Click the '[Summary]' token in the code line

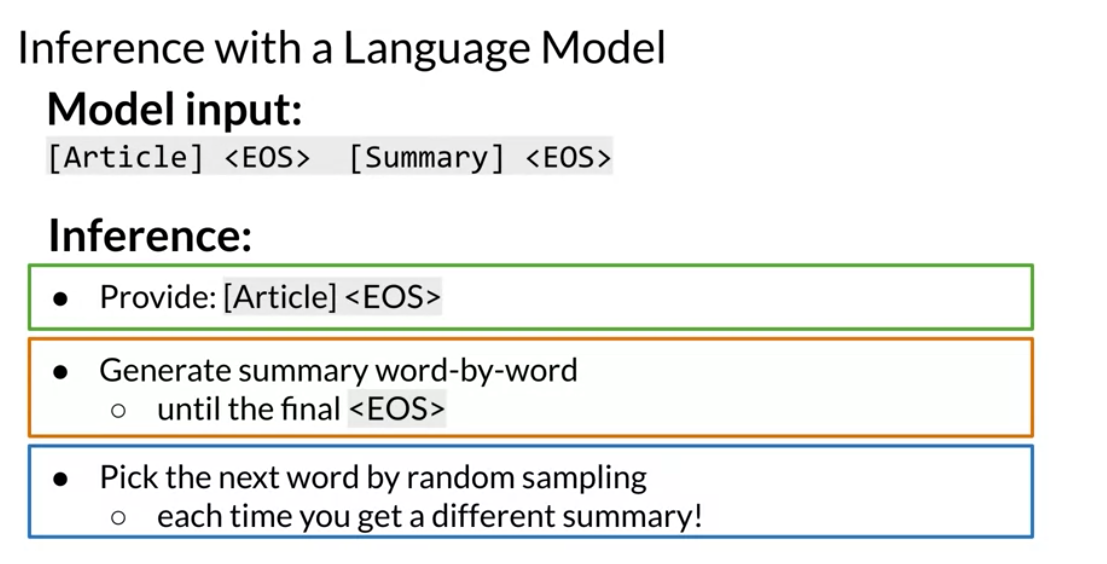click(x=426, y=157)
